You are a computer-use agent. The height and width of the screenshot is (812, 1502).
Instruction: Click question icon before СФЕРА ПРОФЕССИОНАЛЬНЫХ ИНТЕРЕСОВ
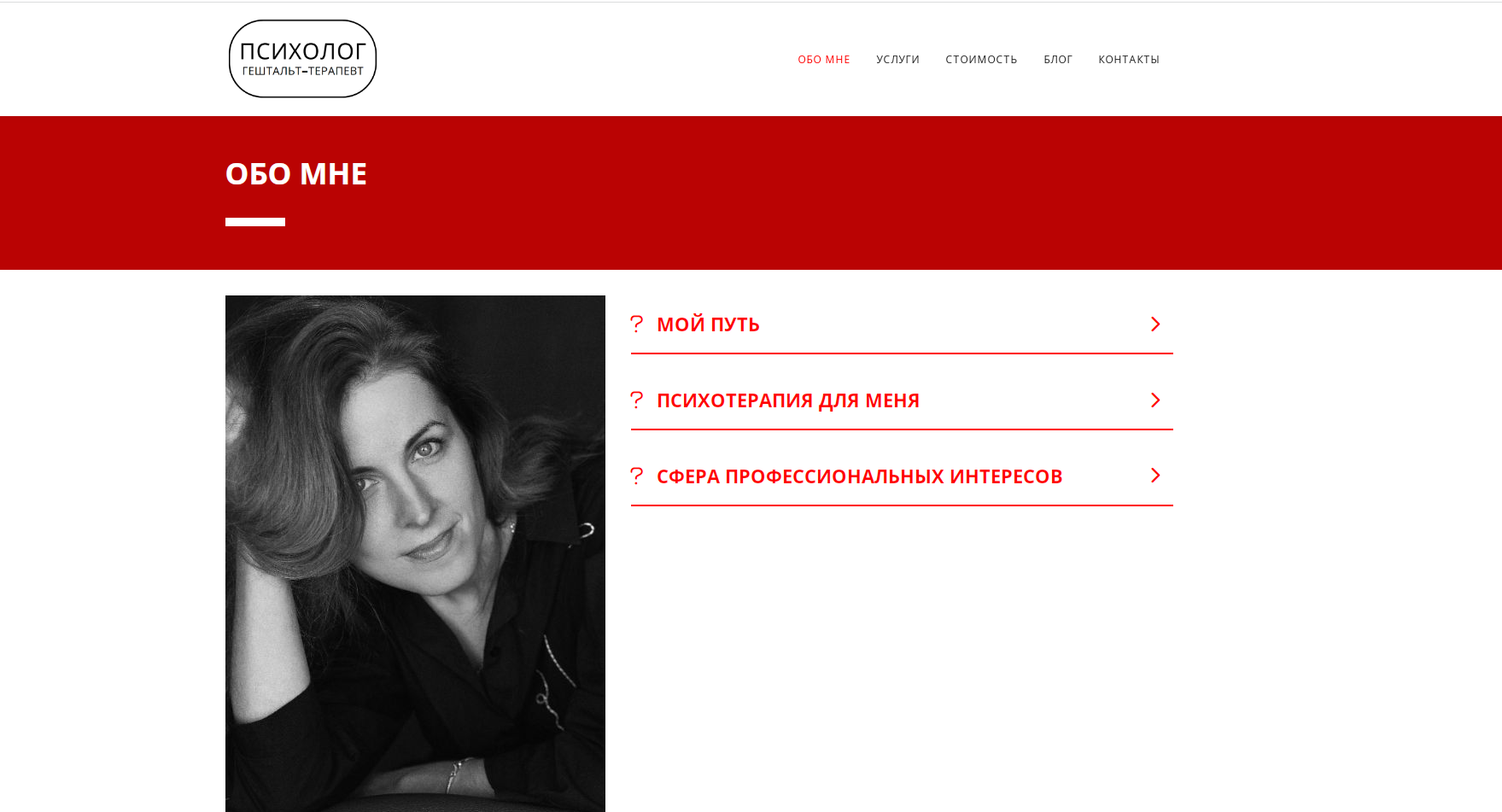point(636,476)
